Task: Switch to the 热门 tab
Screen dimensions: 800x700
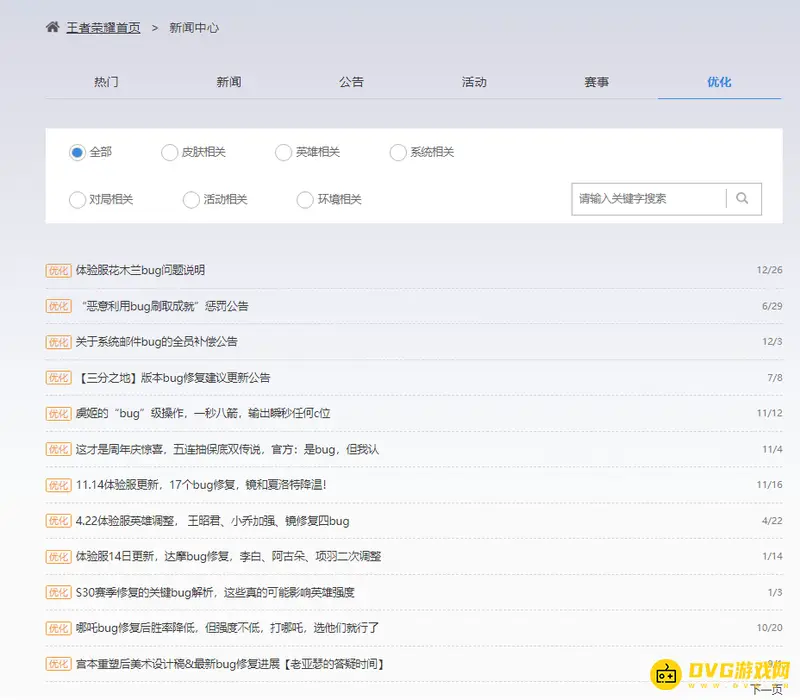Action: point(106,82)
